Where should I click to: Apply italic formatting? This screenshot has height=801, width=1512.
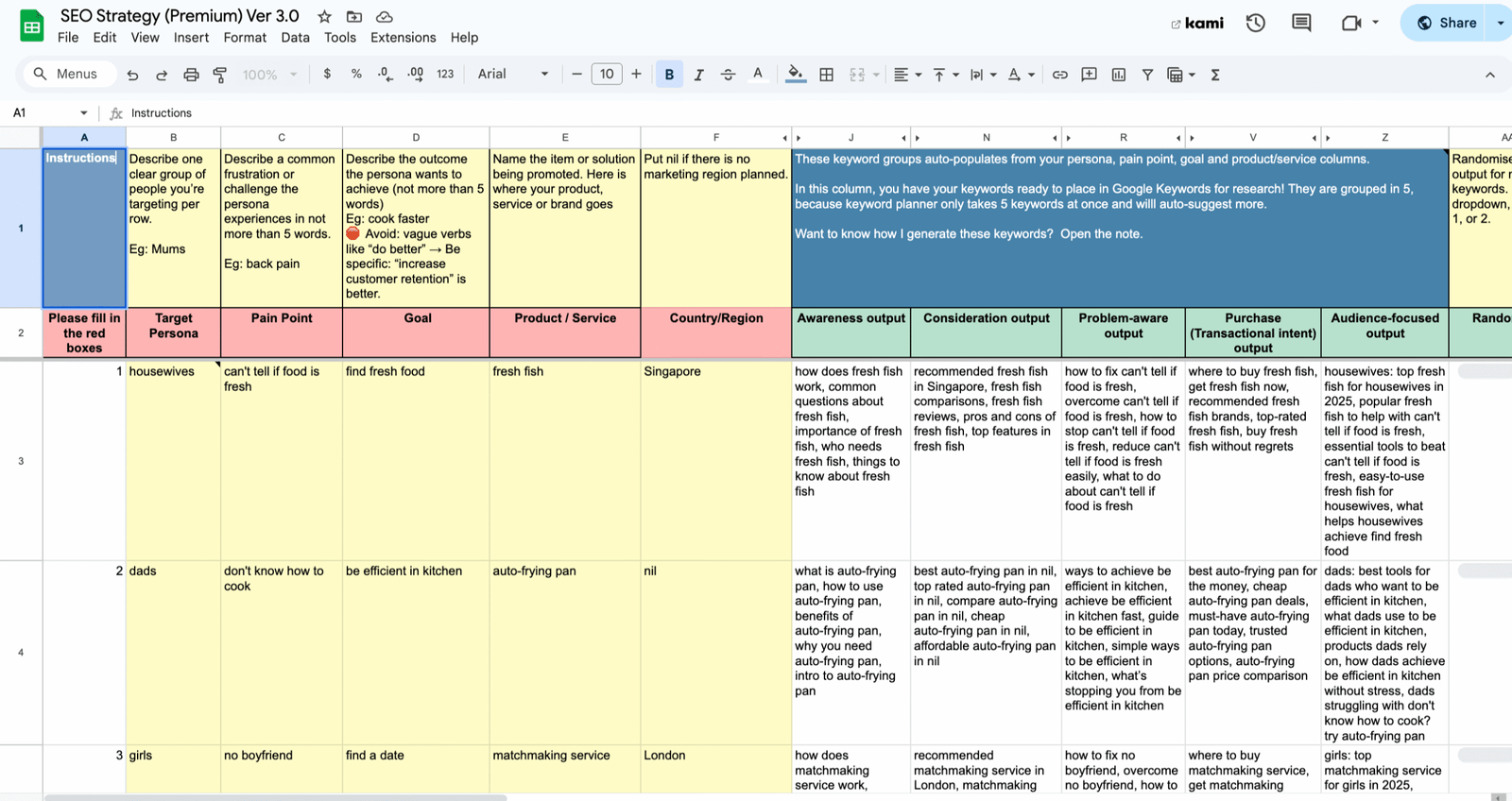(x=698, y=75)
